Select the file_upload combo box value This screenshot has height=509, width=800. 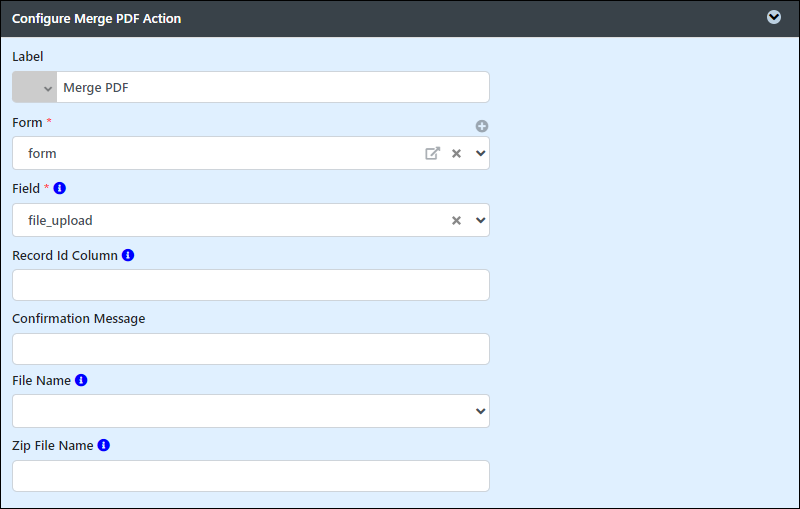click(230, 220)
